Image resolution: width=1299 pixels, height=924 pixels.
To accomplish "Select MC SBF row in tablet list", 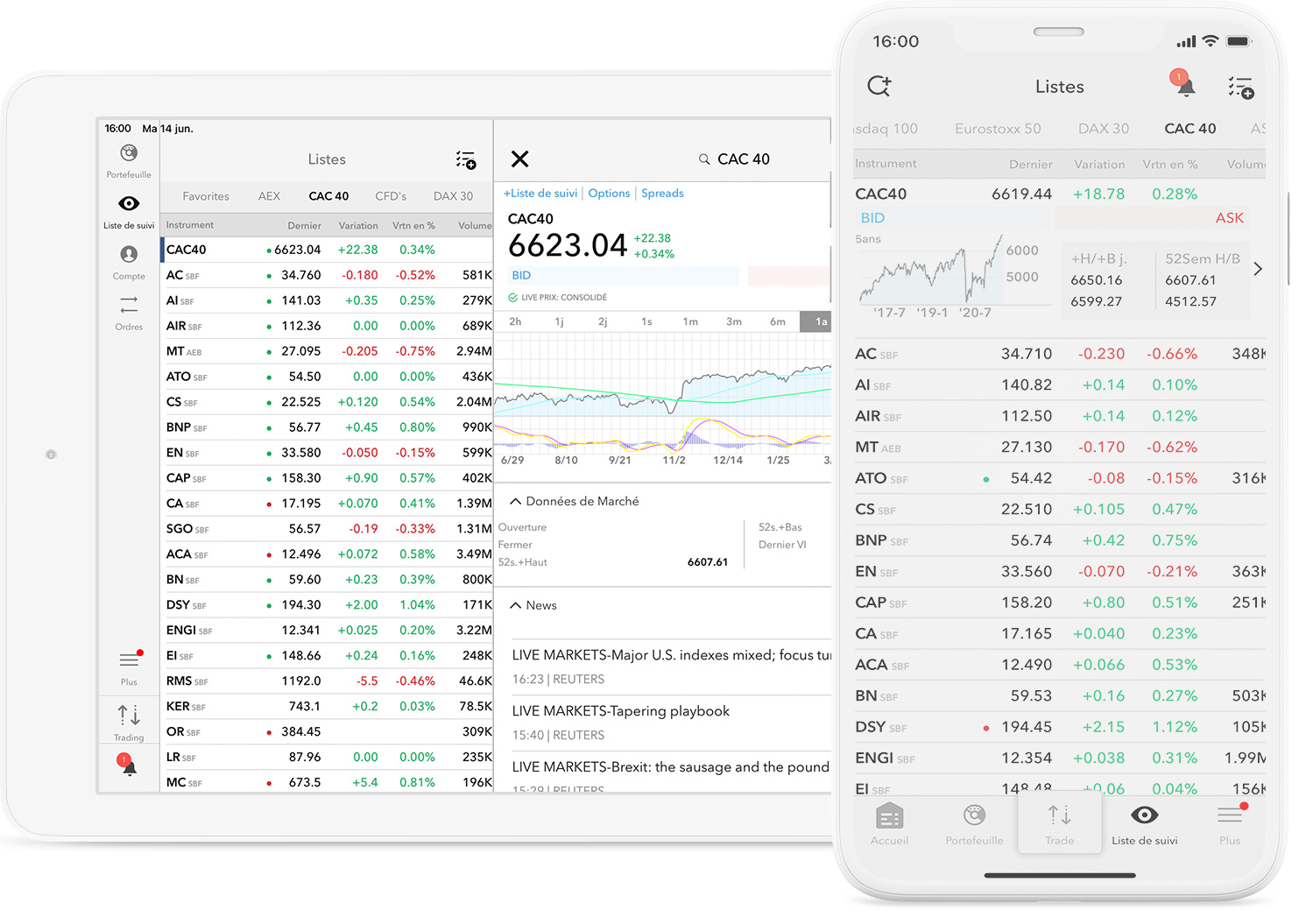I will pos(328,782).
